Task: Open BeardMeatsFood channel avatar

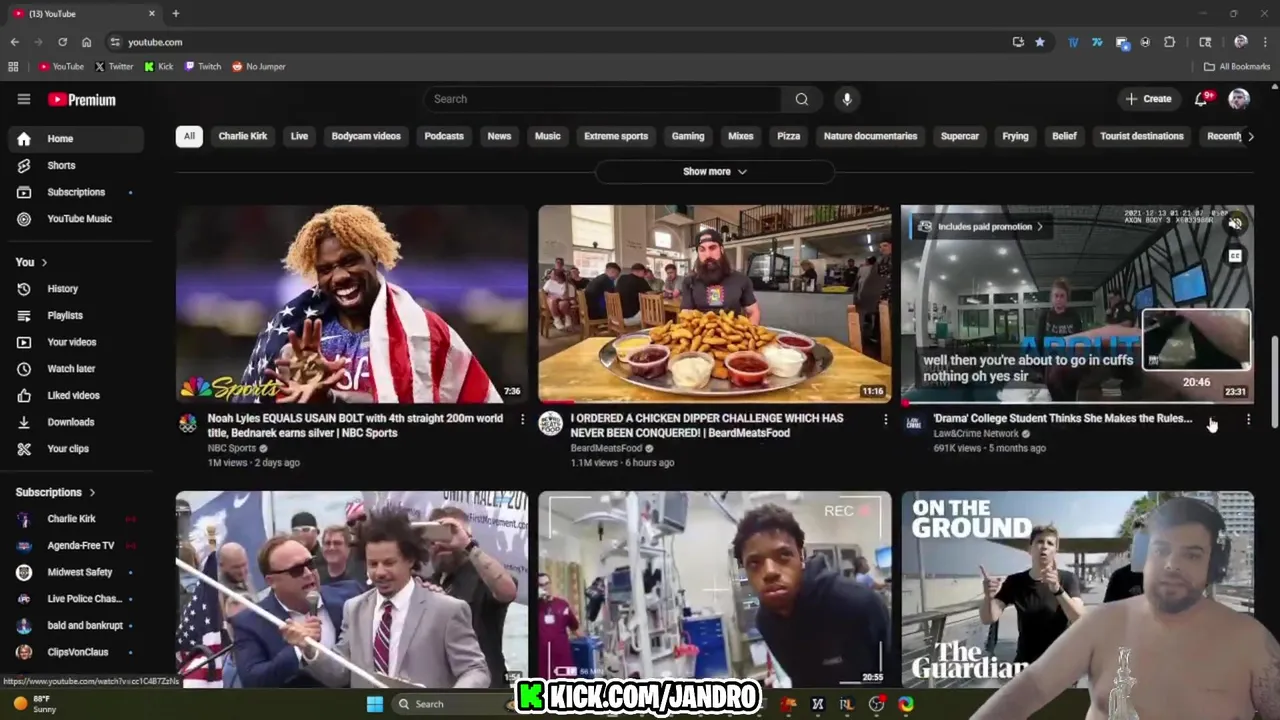Action: (551, 424)
